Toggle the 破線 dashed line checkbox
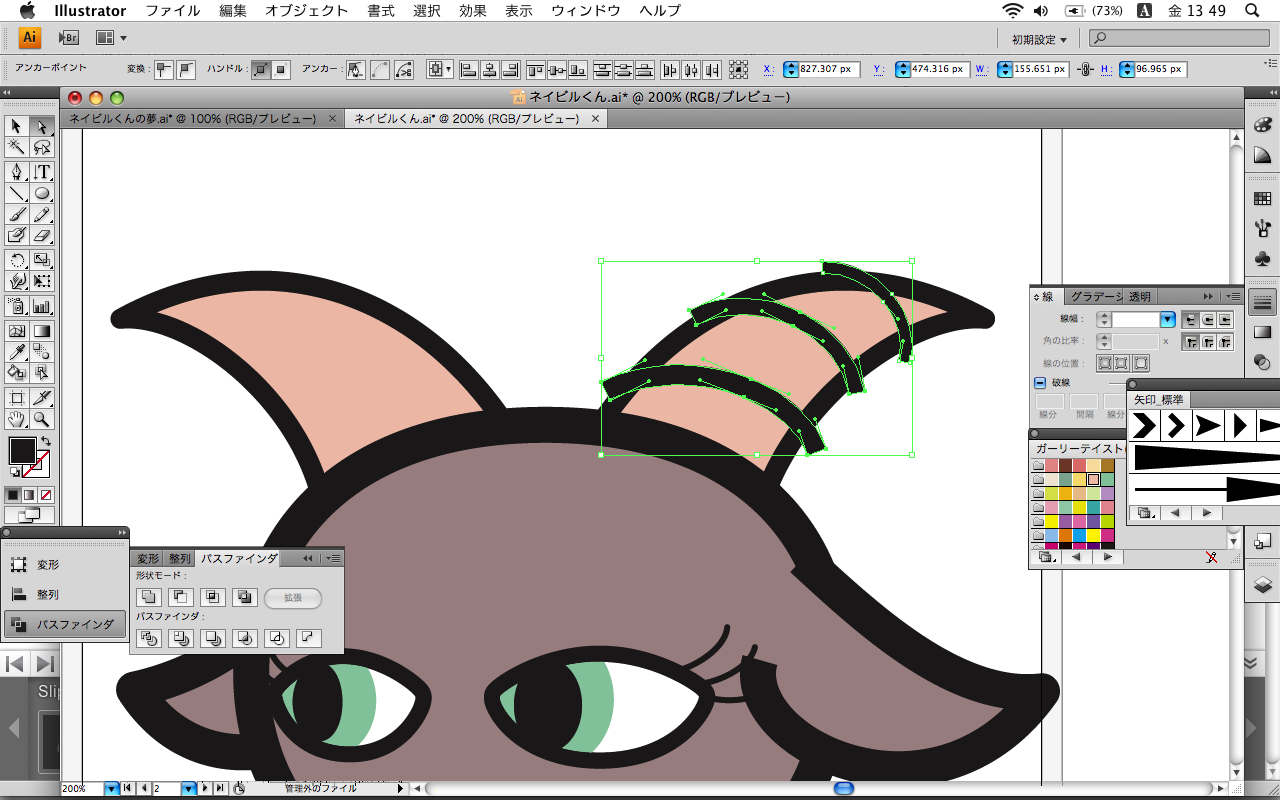Viewport: 1280px width, 800px height. click(1040, 383)
